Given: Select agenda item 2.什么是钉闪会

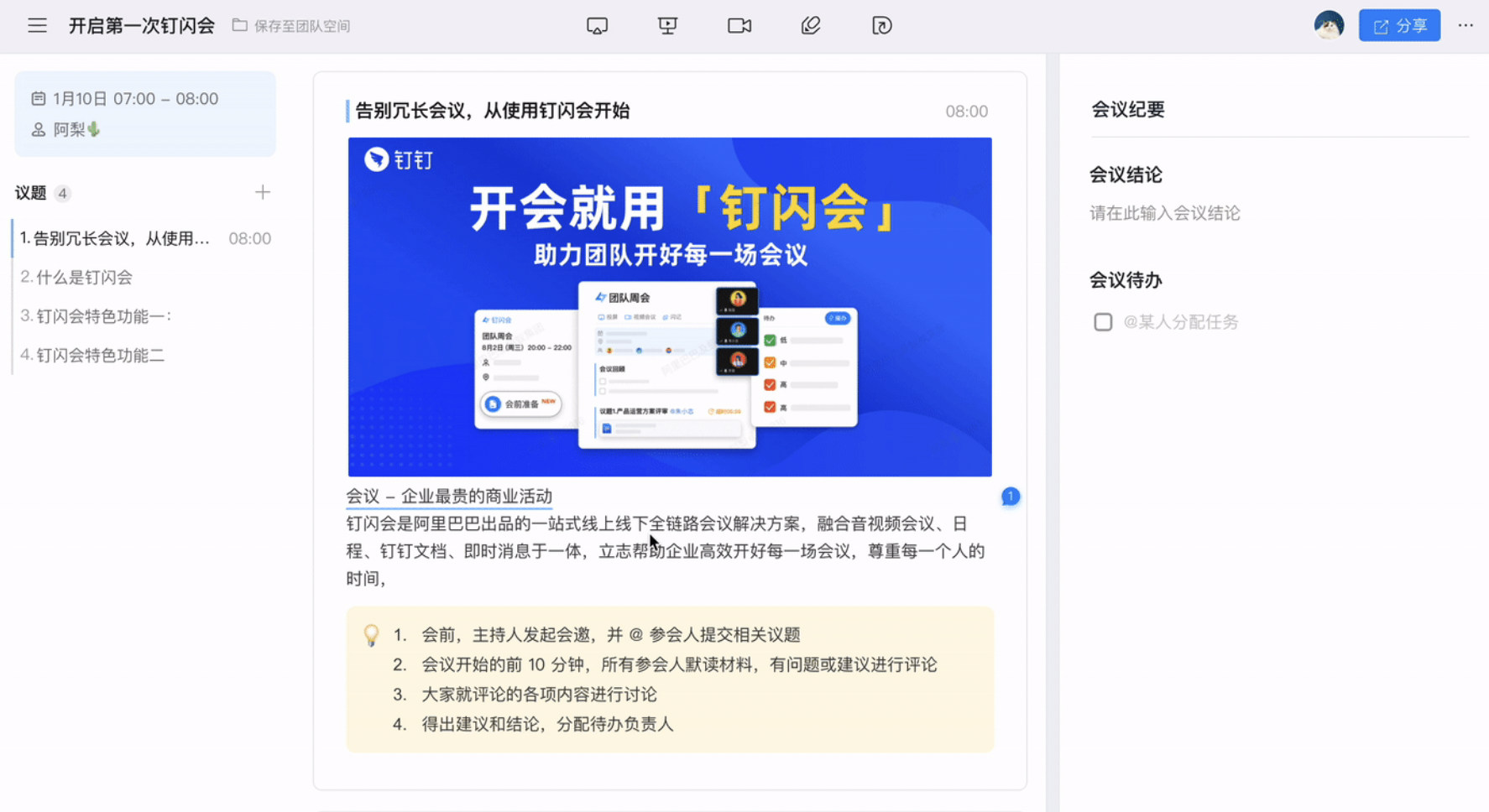Looking at the screenshot, I should pos(144,278).
